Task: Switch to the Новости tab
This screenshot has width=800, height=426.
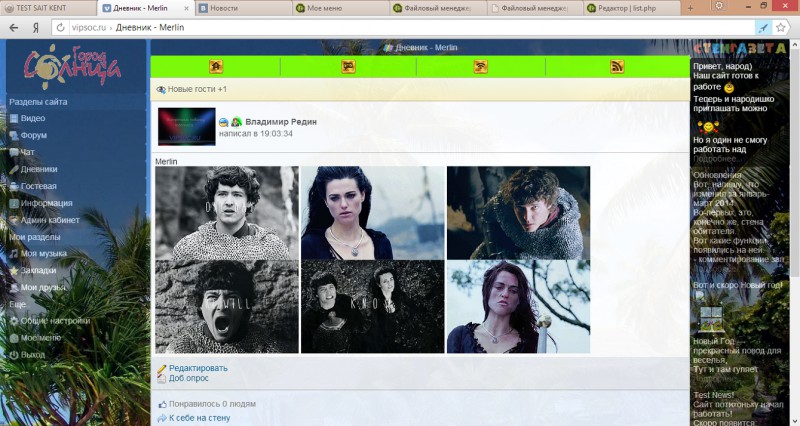Action: point(244,8)
